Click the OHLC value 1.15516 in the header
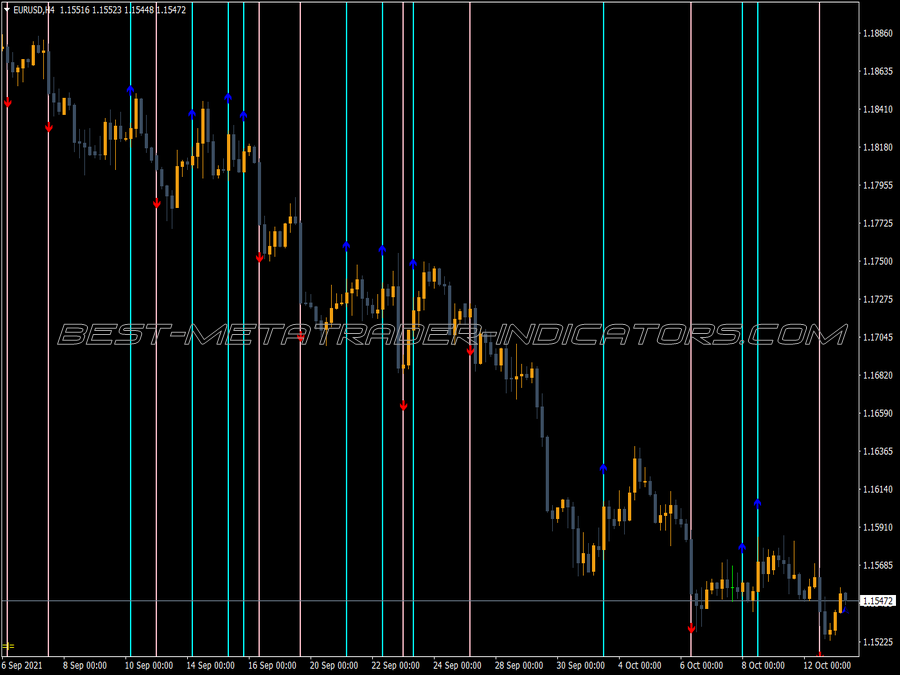This screenshot has width=900, height=675. 75,10
